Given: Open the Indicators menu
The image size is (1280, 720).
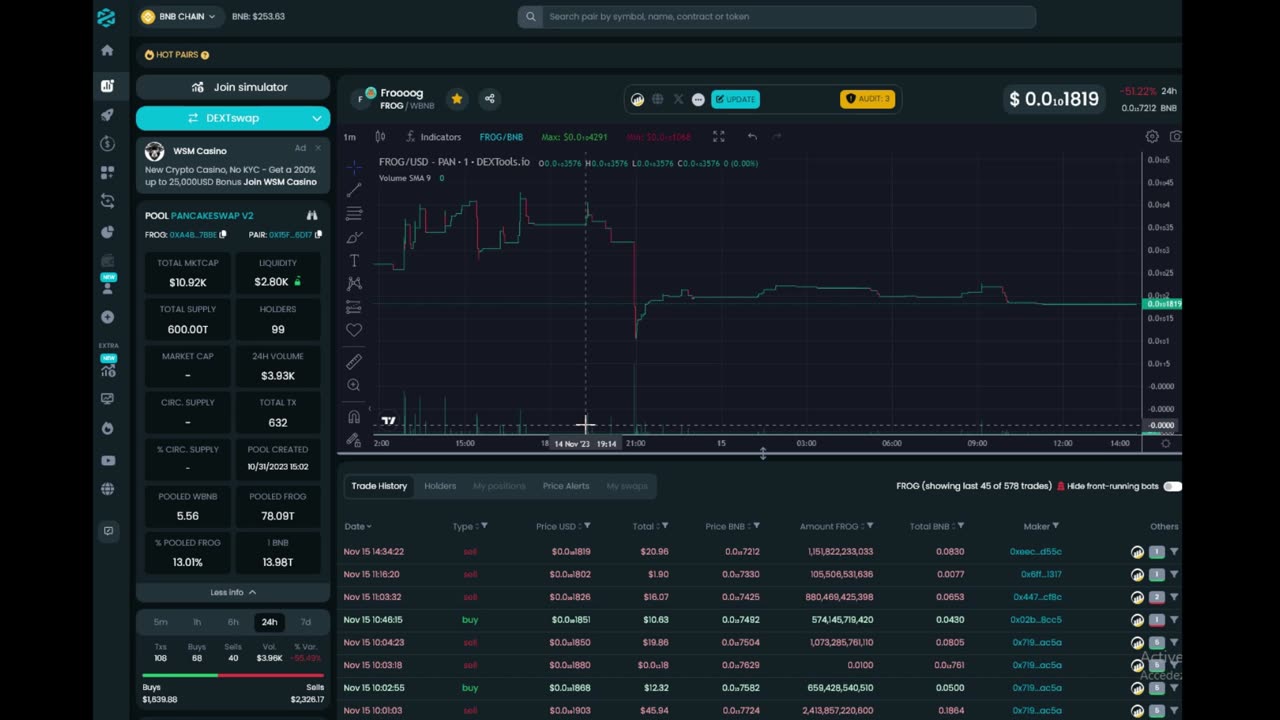Looking at the screenshot, I should [433, 137].
